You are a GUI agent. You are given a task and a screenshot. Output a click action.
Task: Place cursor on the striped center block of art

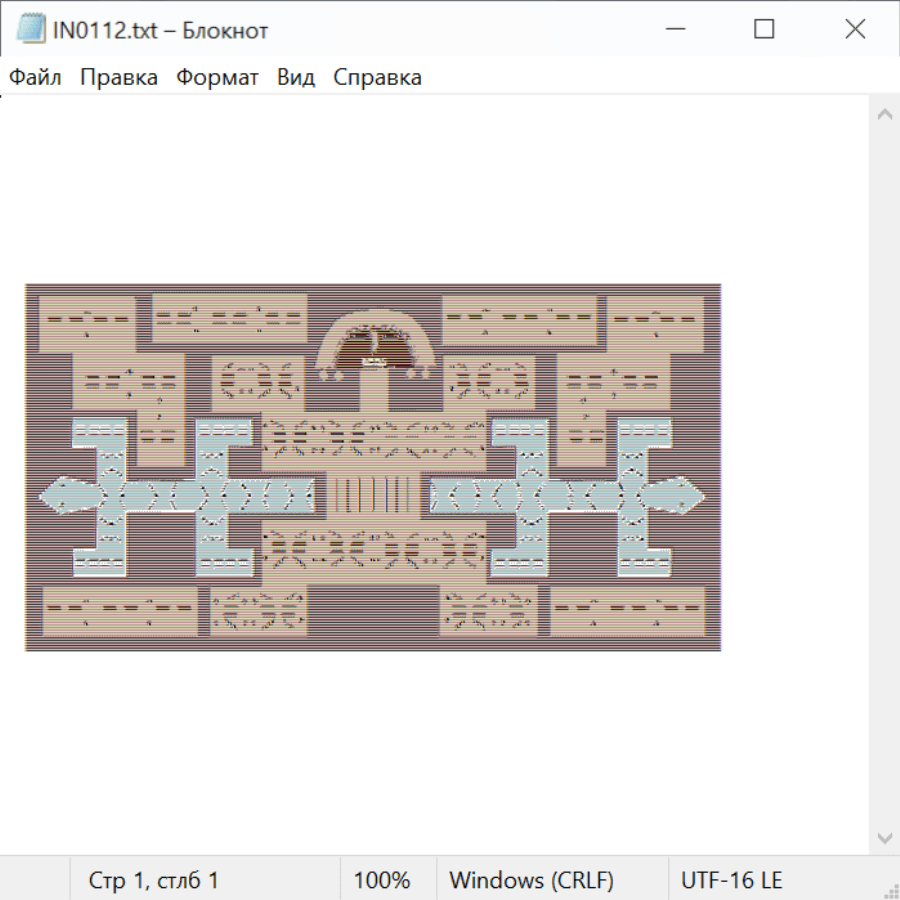coord(373,495)
